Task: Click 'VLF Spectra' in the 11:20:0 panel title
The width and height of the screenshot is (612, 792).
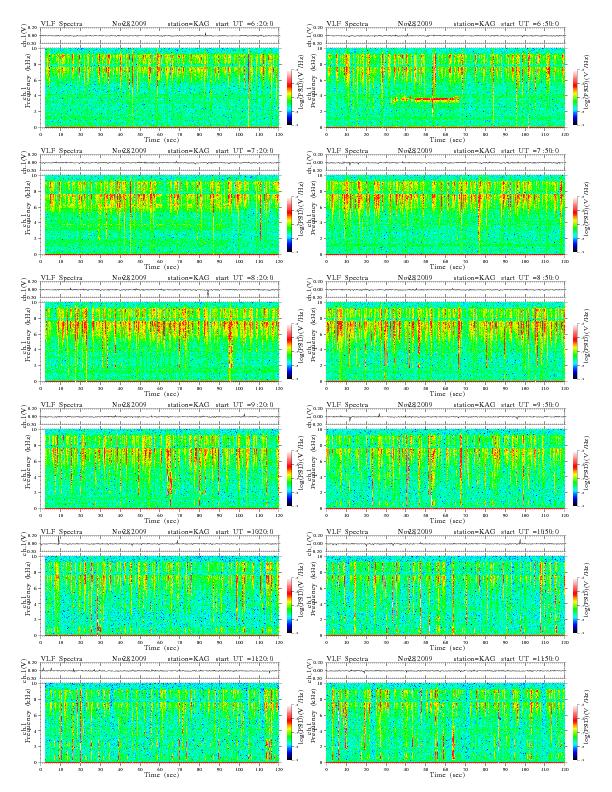Action: tap(61, 659)
